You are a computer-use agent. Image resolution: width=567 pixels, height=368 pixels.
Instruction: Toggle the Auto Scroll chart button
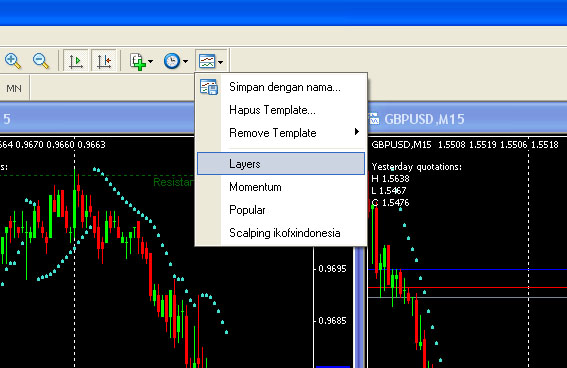[x=76, y=61]
